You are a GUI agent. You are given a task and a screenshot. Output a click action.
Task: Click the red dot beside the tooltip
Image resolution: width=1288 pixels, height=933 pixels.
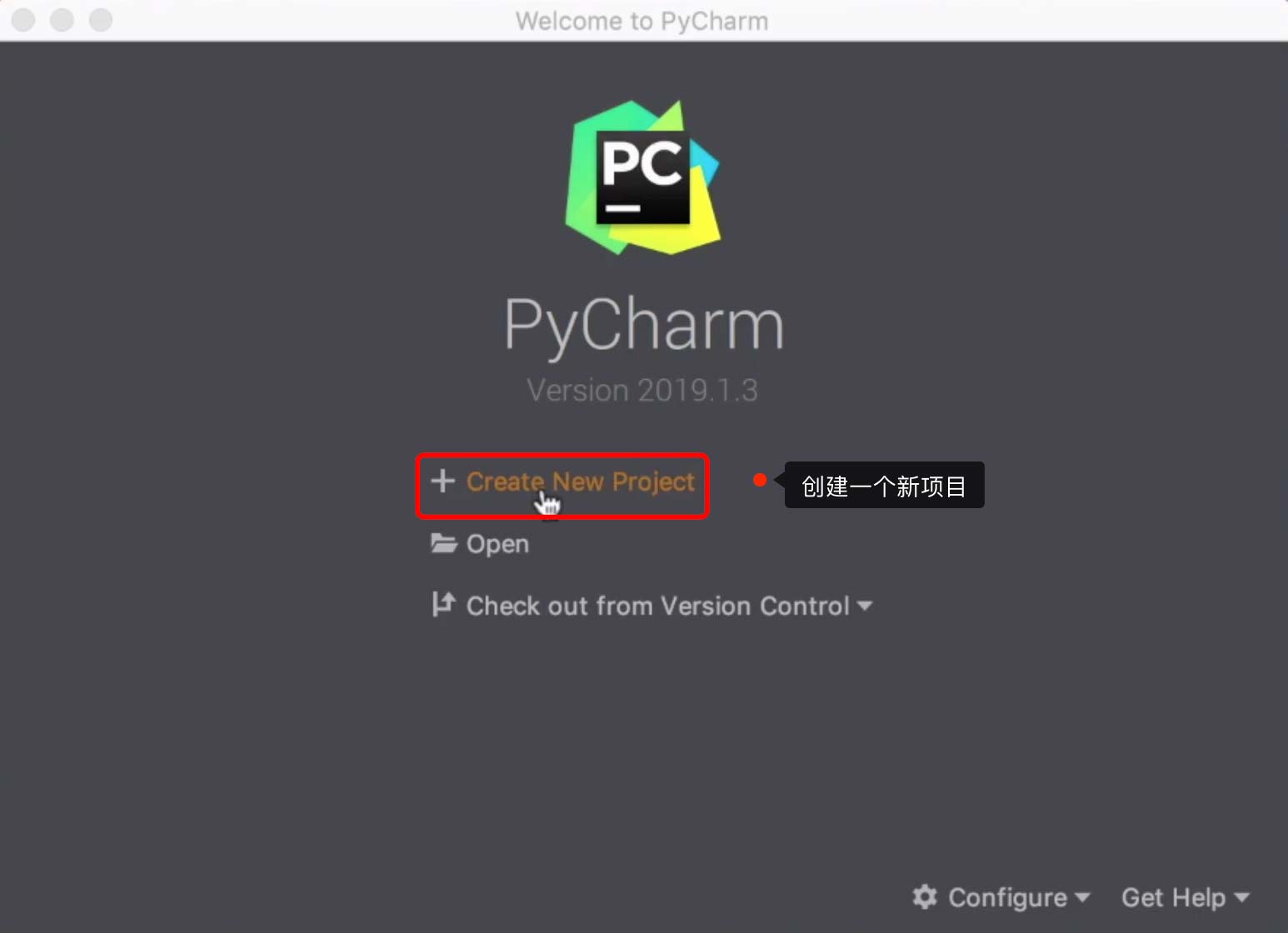click(x=759, y=480)
